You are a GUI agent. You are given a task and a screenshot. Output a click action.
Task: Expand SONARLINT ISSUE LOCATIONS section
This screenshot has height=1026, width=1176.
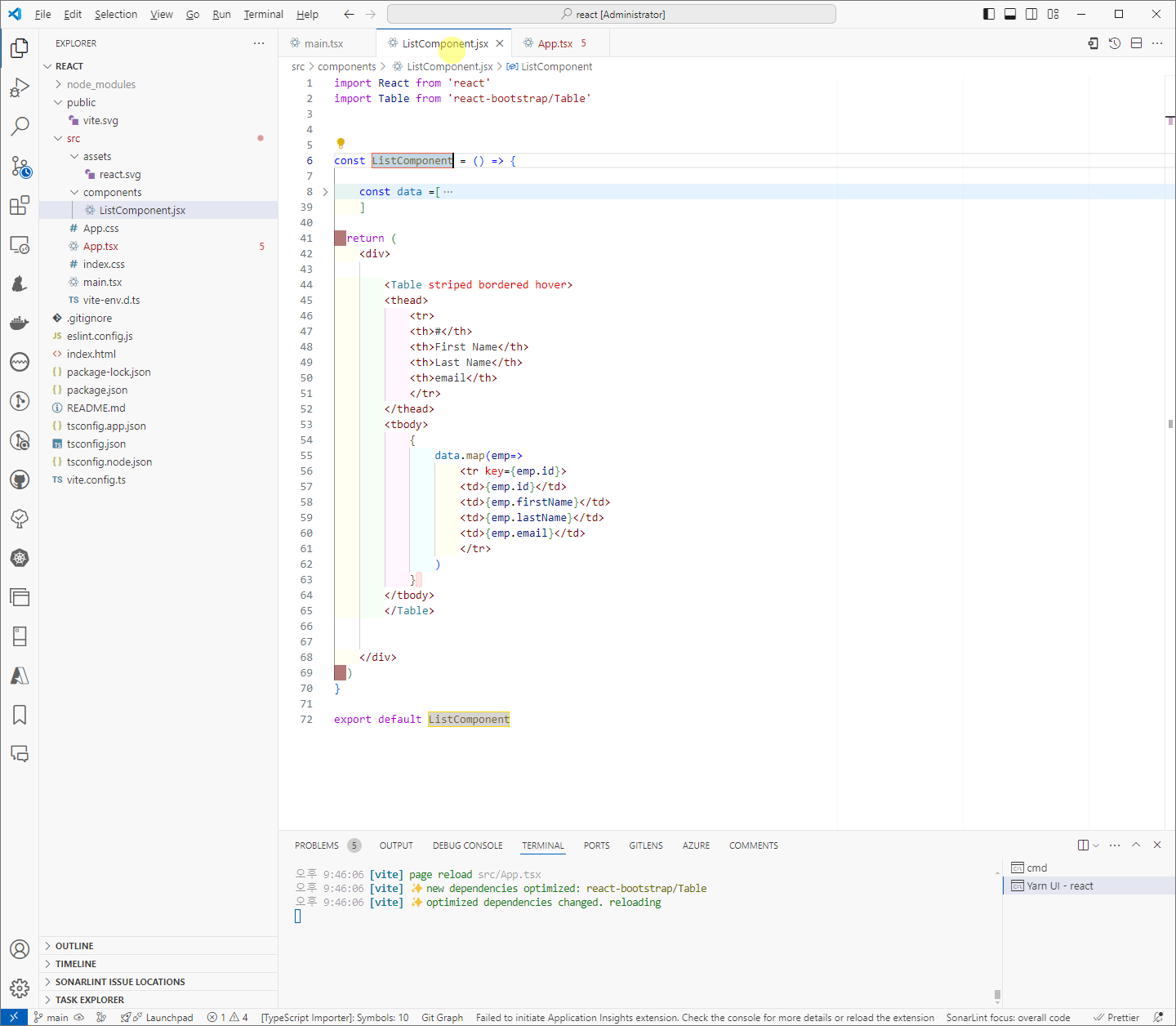(x=158, y=982)
